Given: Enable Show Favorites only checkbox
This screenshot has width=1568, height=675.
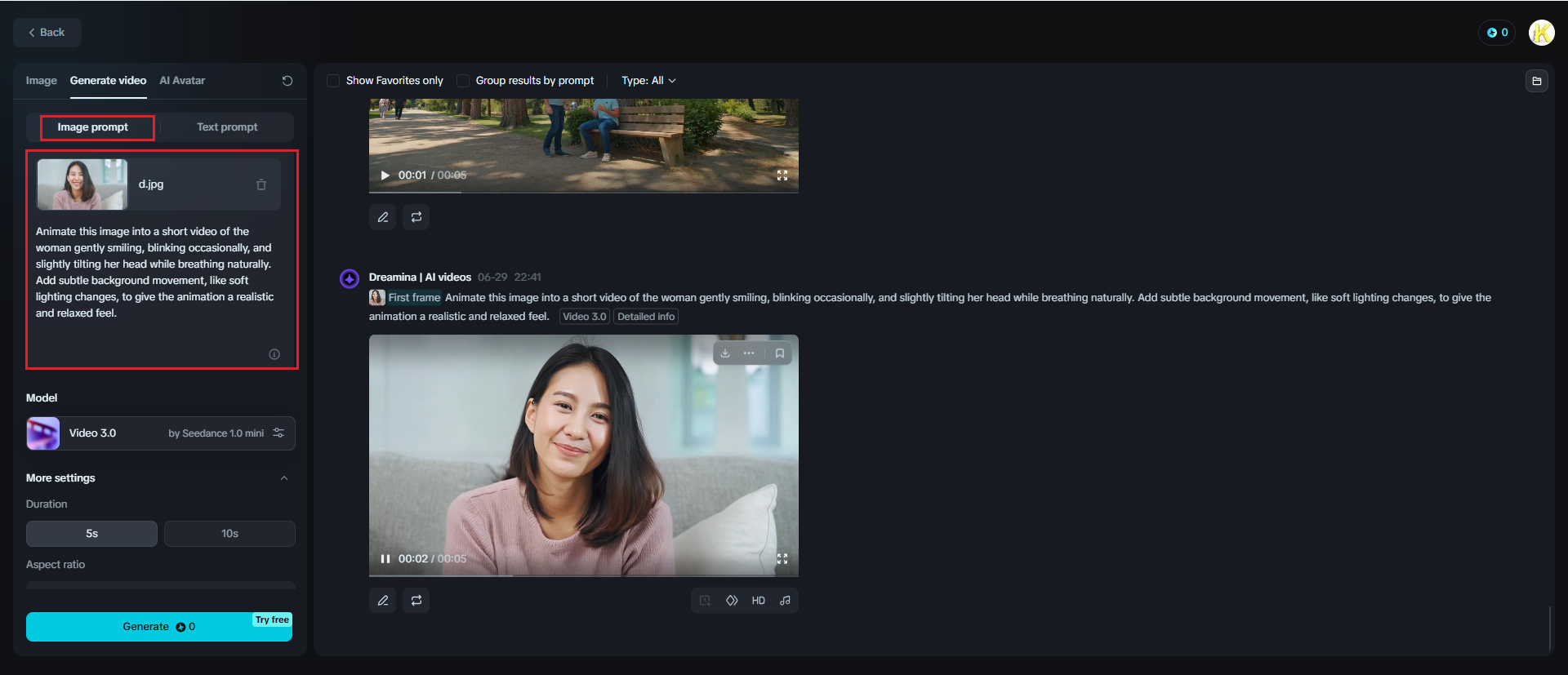Looking at the screenshot, I should [x=333, y=81].
